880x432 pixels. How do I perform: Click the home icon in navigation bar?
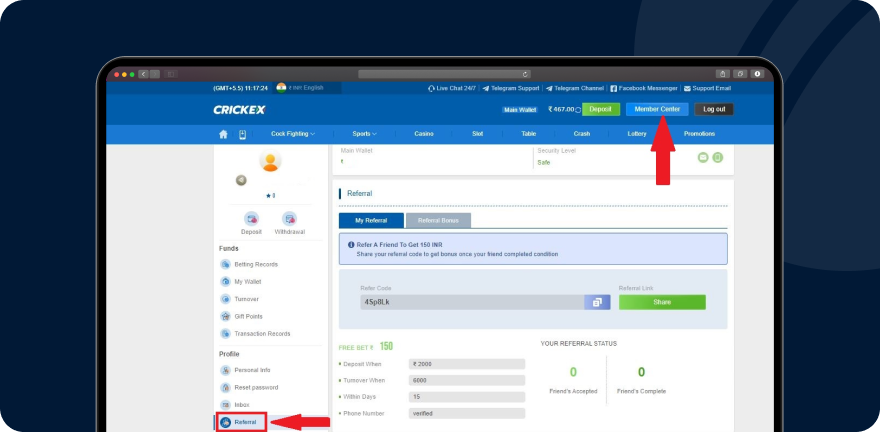pos(223,134)
